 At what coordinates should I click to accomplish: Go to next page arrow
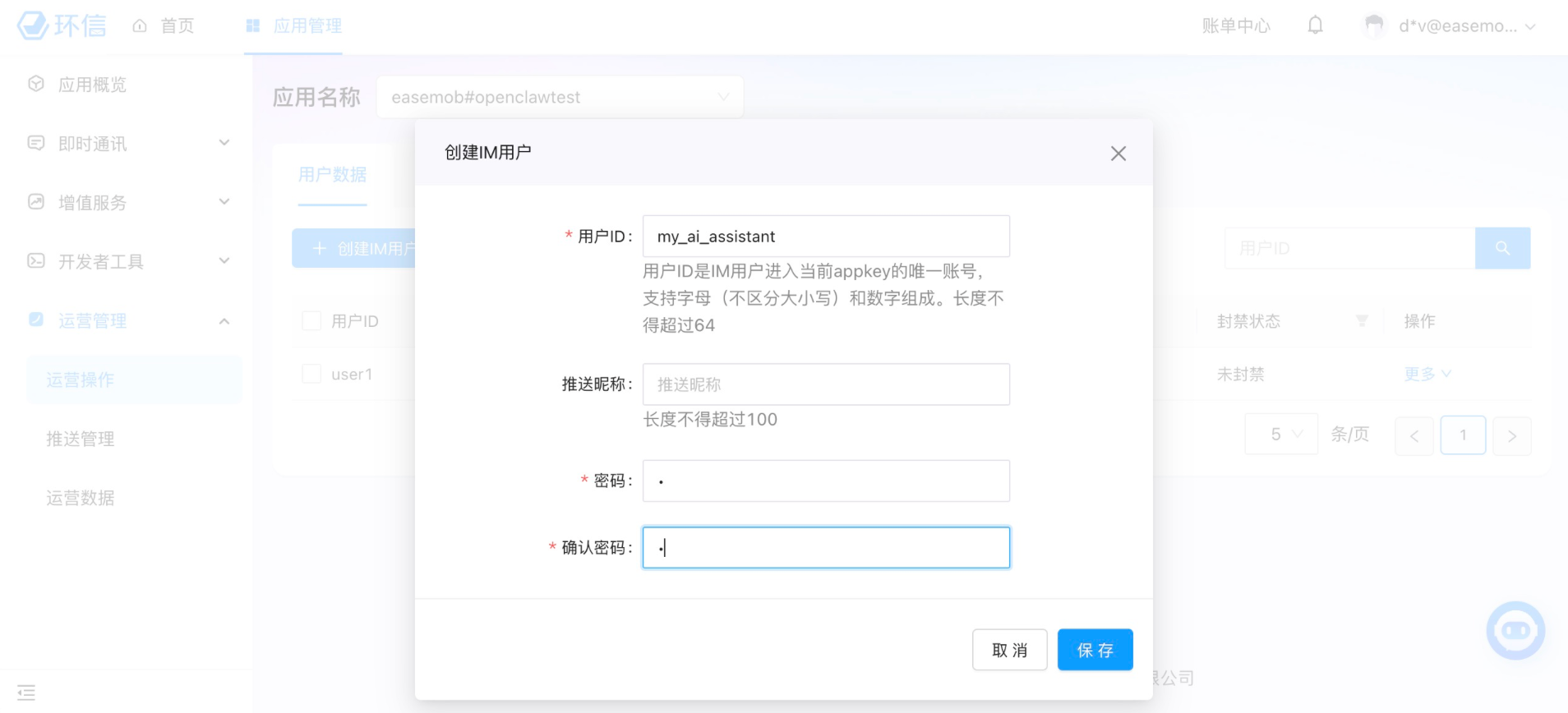tap(1511, 435)
